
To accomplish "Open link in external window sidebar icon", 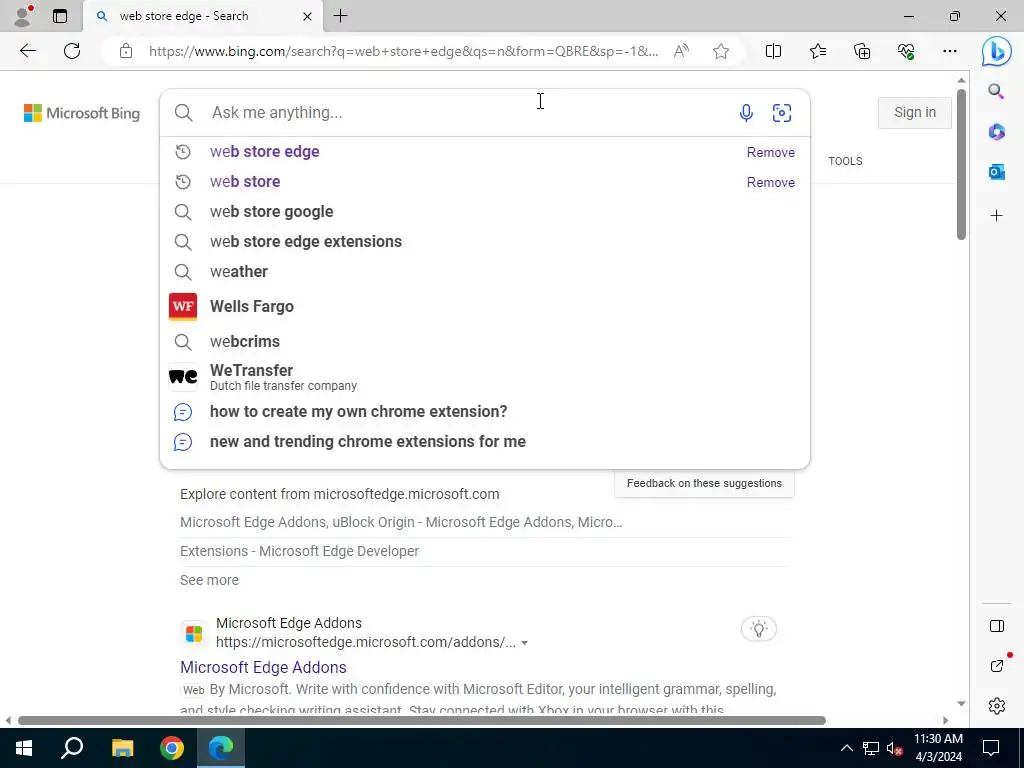I will click(997, 665).
